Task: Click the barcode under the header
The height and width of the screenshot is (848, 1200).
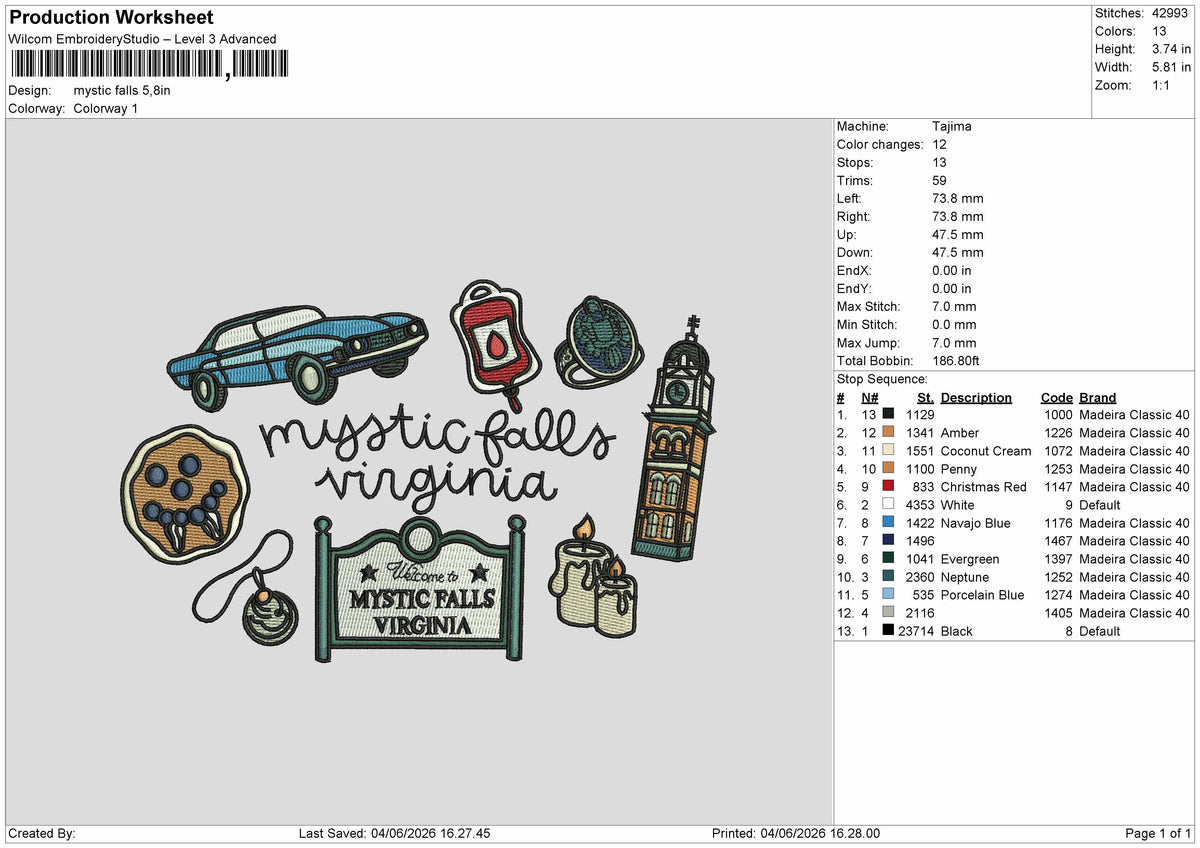Action: pos(149,65)
